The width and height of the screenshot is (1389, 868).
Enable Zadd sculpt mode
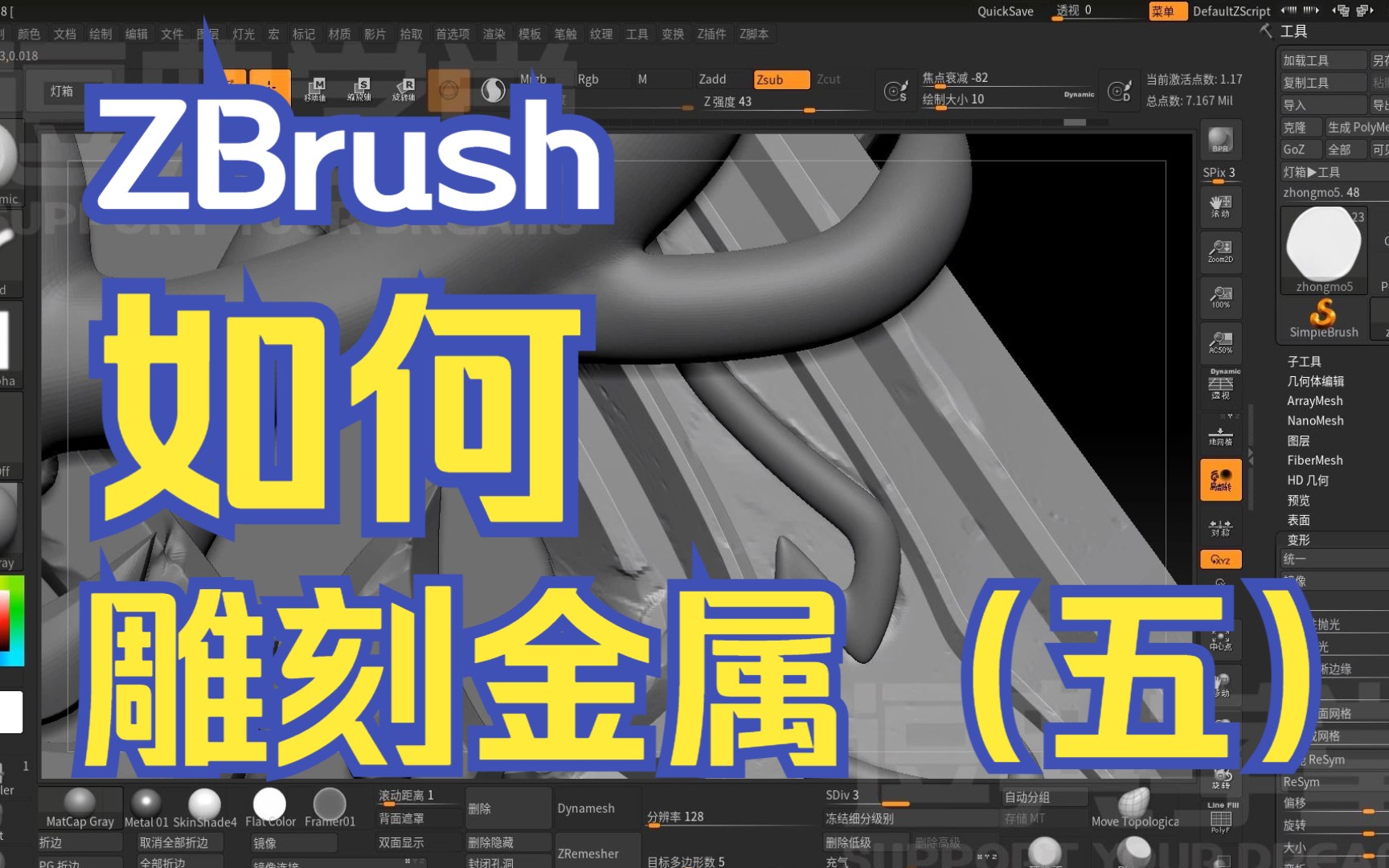pyautogui.click(x=712, y=79)
